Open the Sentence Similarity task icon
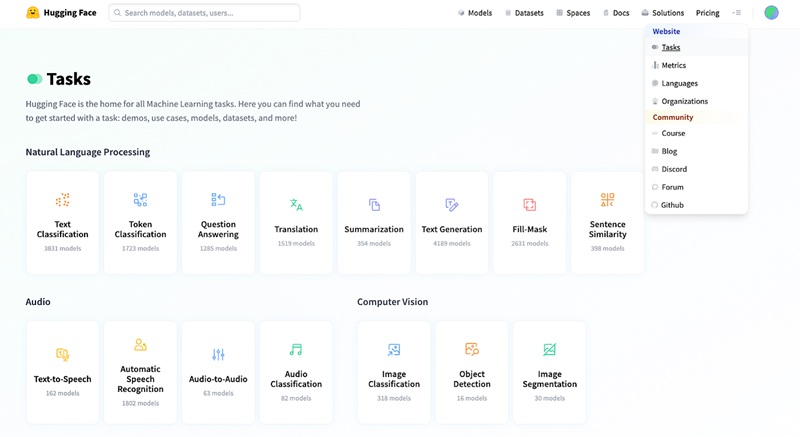800x437 pixels. pos(607,200)
